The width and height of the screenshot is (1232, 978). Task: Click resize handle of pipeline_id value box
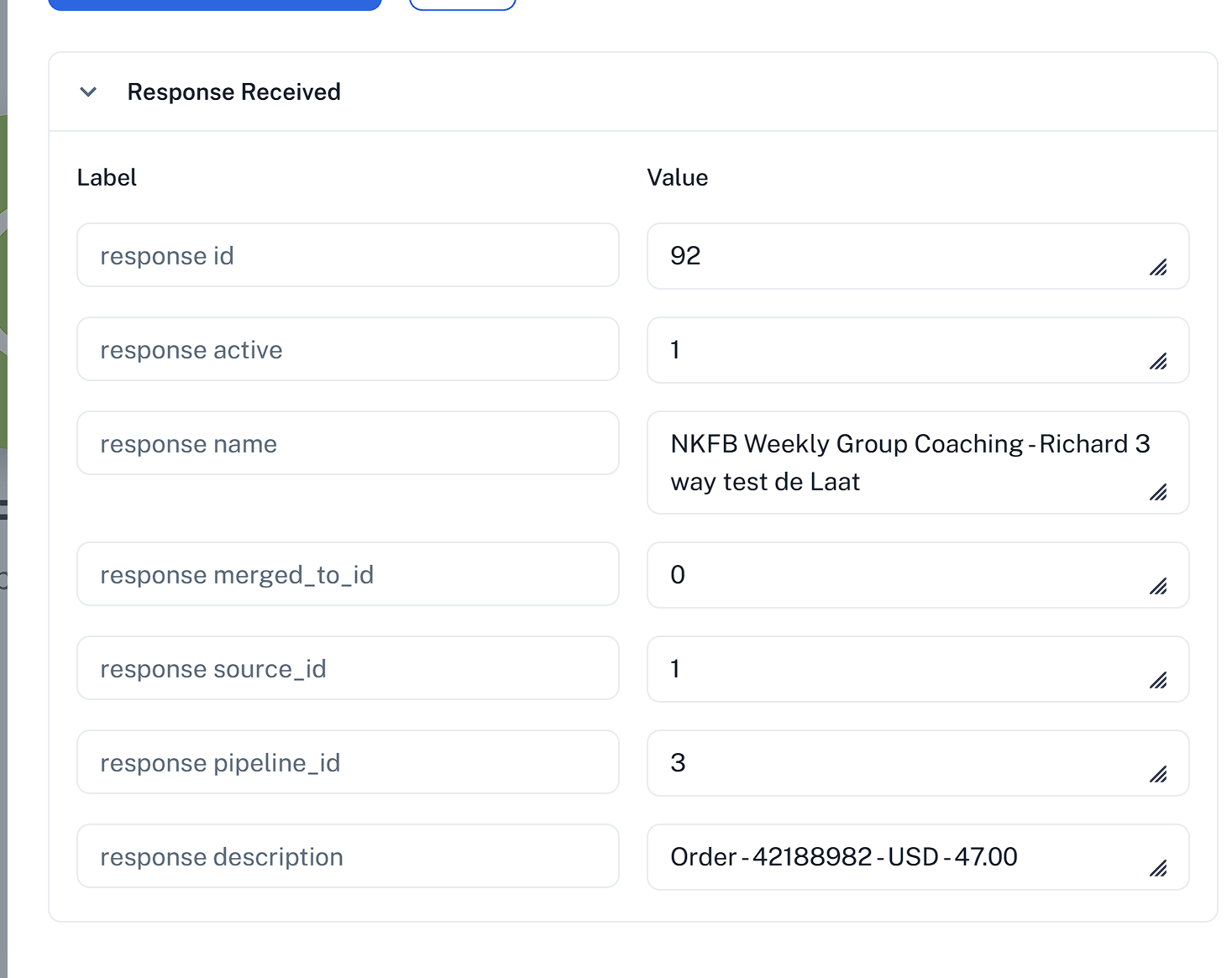pyautogui.click(x=1158, y=775)
